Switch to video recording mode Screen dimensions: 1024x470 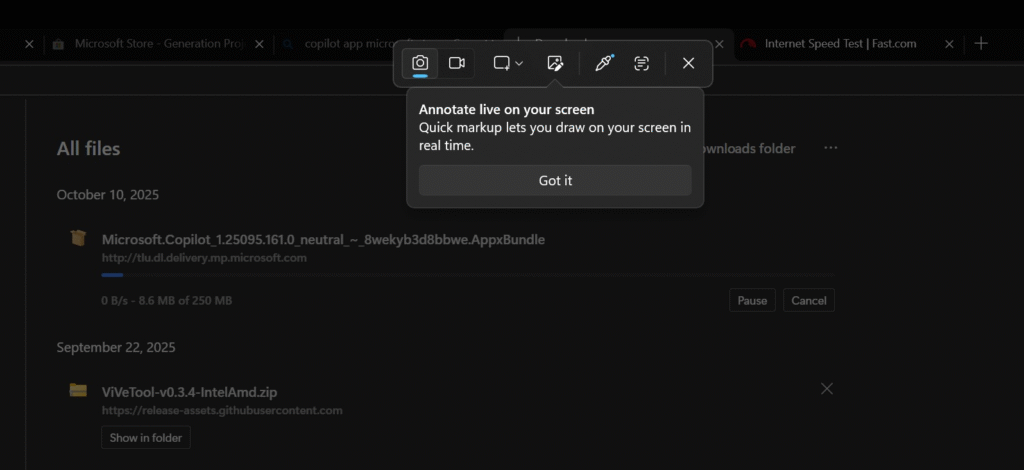click(457, 63)
